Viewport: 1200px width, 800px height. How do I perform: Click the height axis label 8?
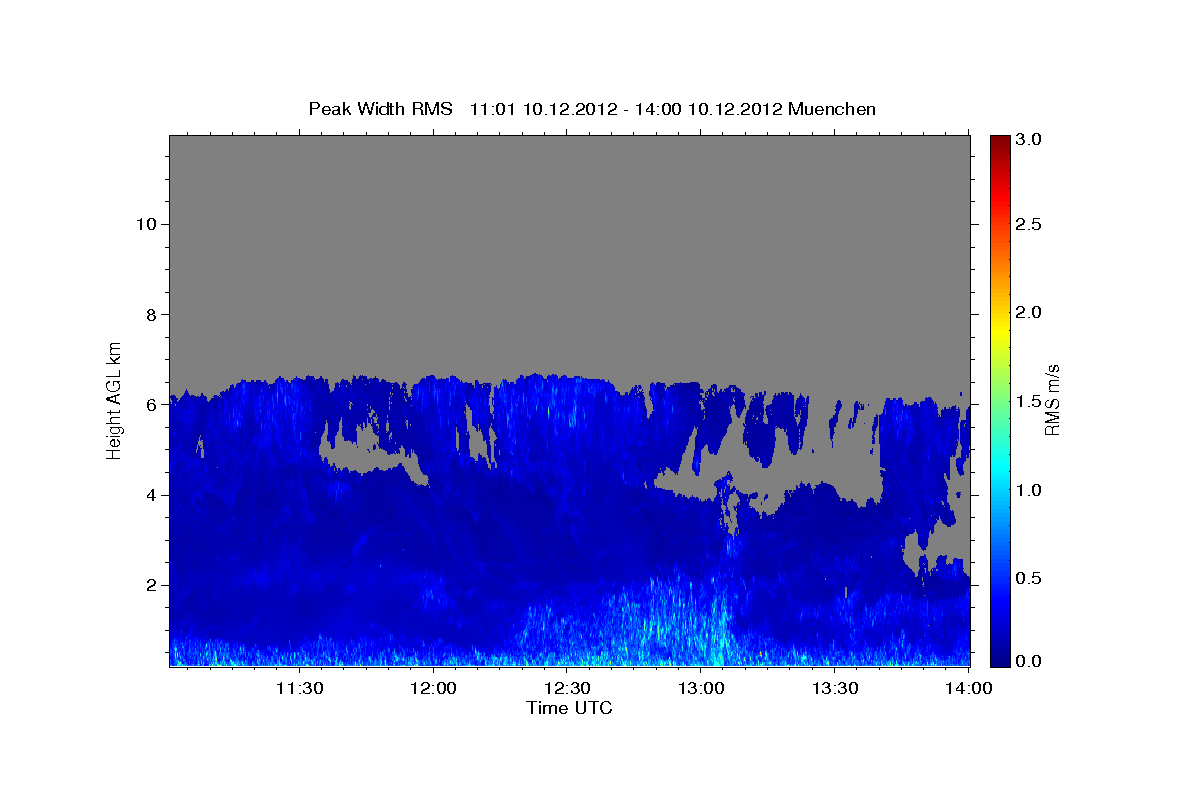tap(149, 314)
